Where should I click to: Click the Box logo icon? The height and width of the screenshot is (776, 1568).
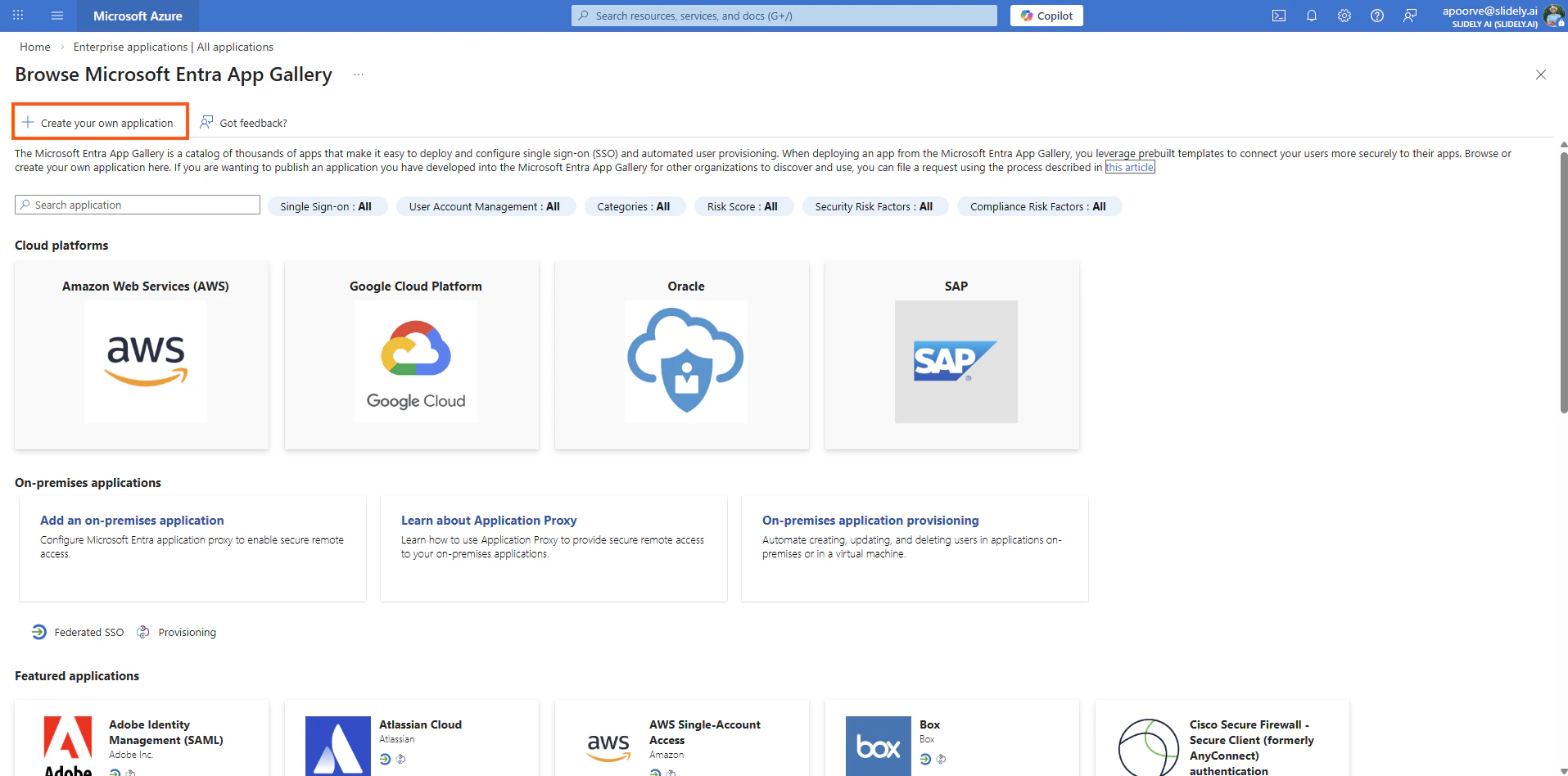(879, 746)
